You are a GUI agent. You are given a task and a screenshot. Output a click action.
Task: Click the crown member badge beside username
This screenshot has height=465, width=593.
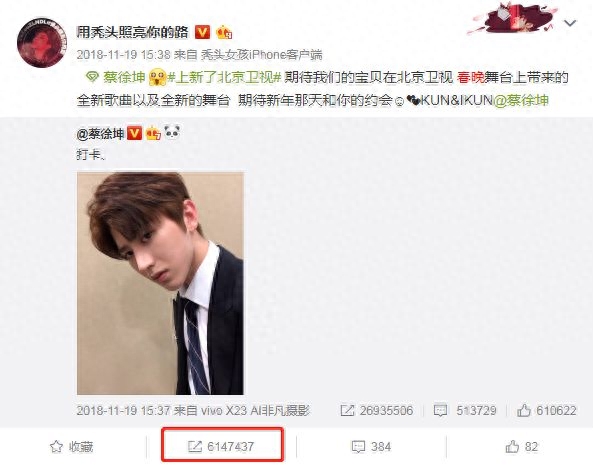(224, 33)
